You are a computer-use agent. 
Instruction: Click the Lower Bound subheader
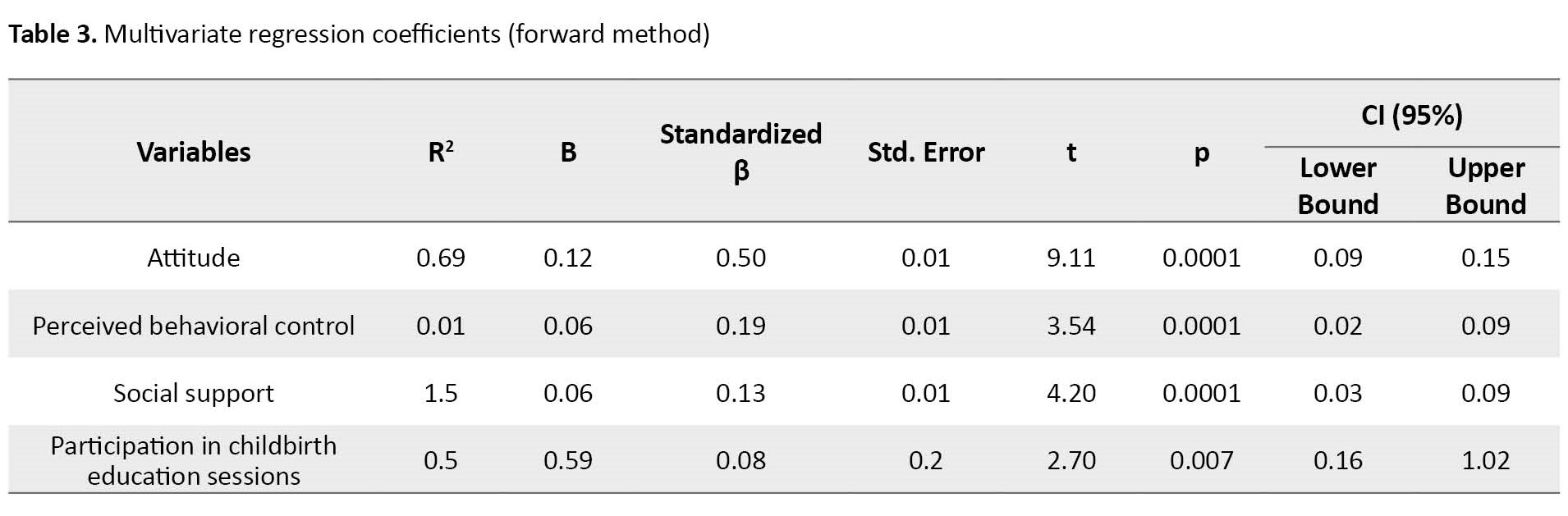coord(1337,185)
